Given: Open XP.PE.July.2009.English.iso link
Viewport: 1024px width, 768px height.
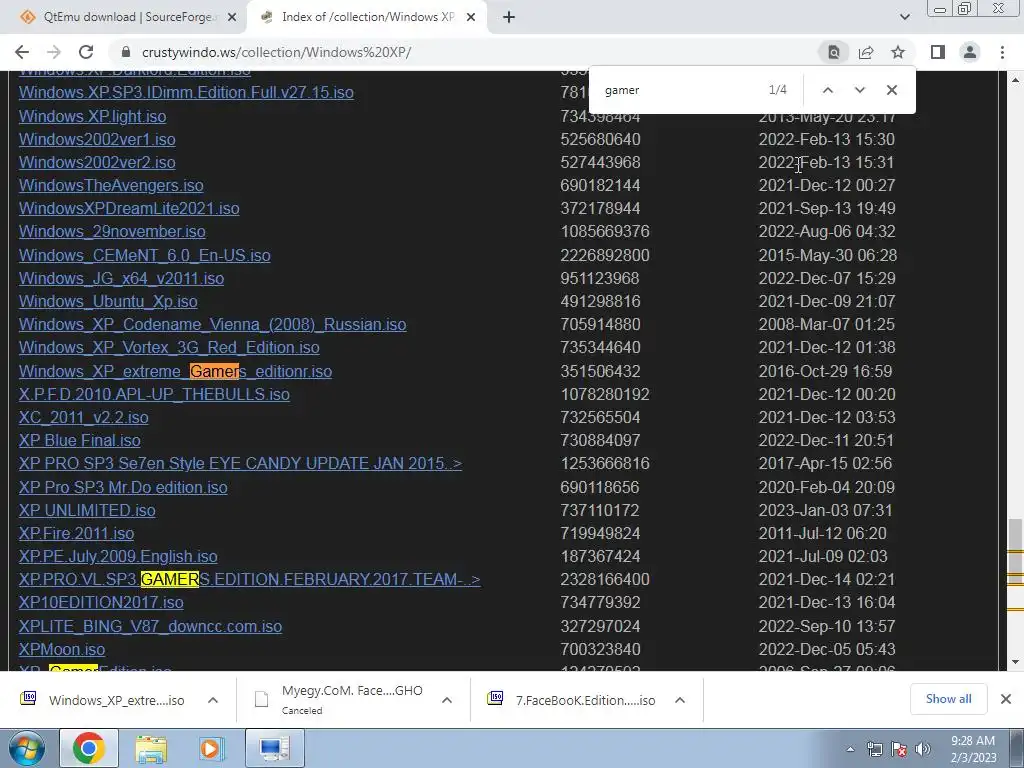Looking at the screenshot, I should click(x=118, y=556).
